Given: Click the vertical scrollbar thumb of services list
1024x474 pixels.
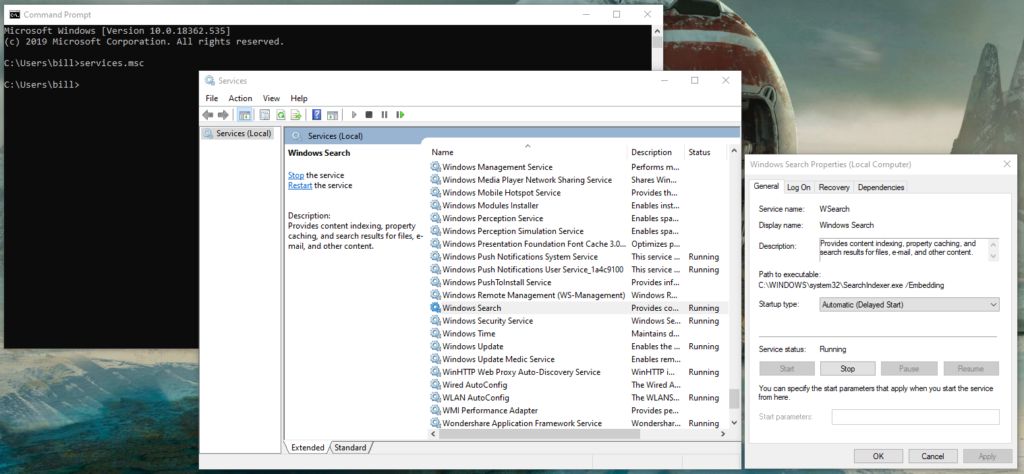Looking at the screenshot, I should (734, 398).
